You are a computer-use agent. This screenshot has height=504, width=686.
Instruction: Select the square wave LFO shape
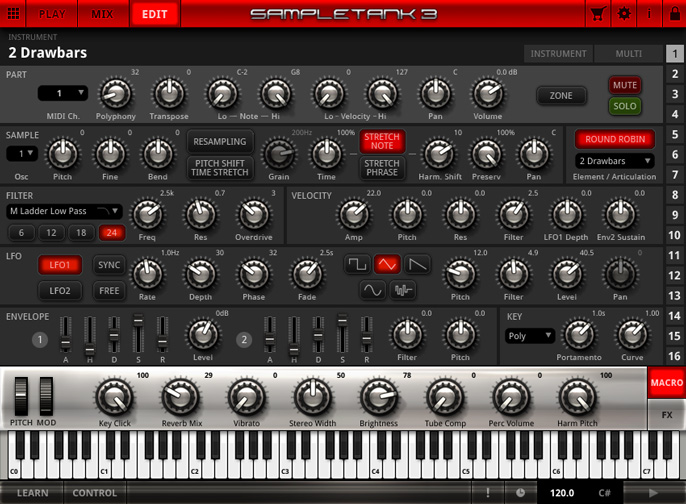tap(357, 264)
